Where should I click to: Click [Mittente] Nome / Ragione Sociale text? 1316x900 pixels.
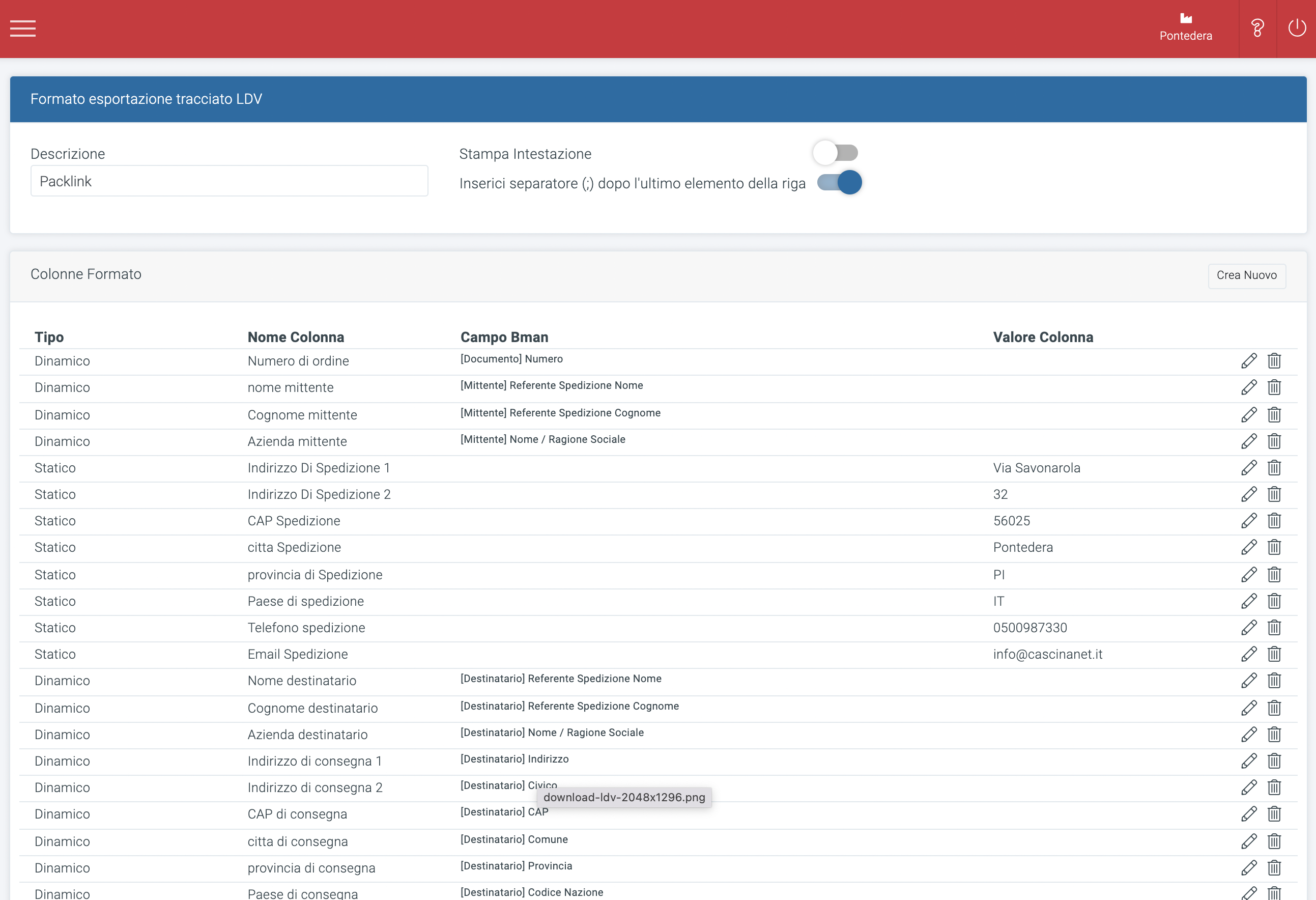click(542, 439)
